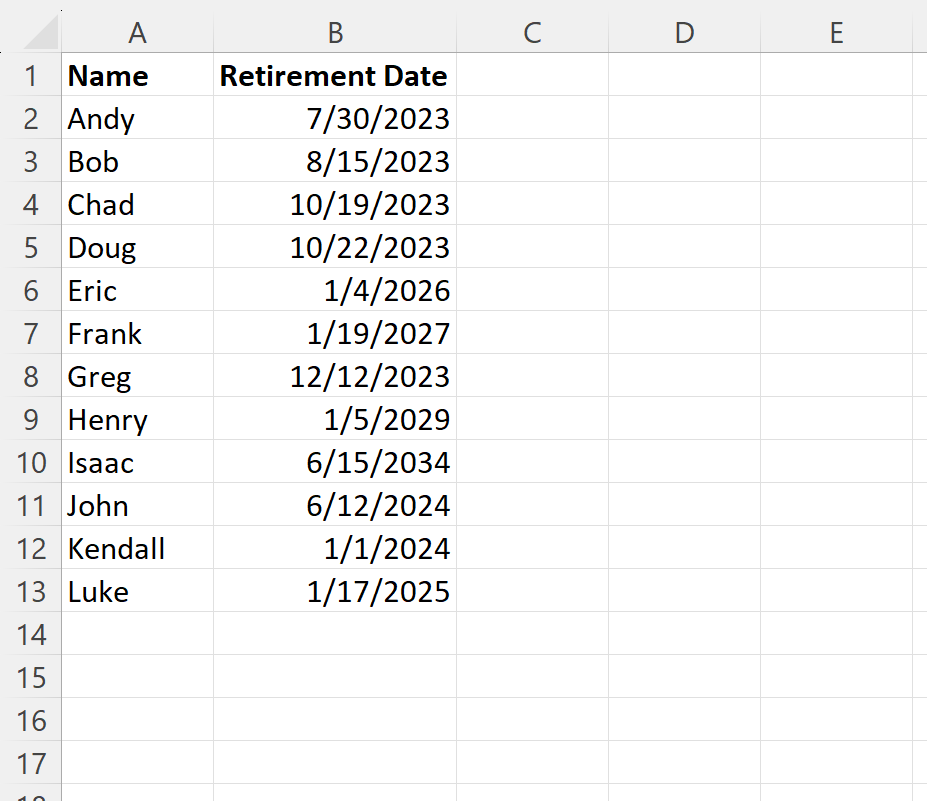Select the cell containing Frank
Screen dimensions: 927x801
138,334
